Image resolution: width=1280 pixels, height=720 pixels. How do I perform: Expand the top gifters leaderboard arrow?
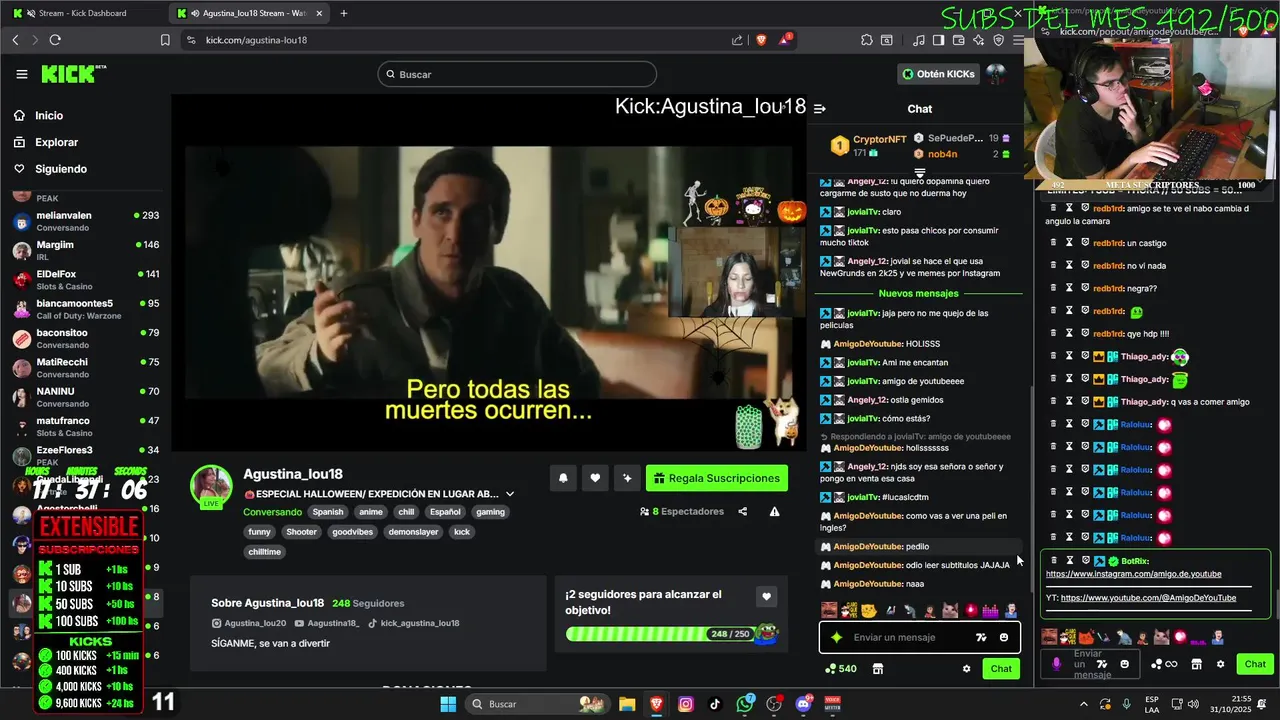coord(920,172)
